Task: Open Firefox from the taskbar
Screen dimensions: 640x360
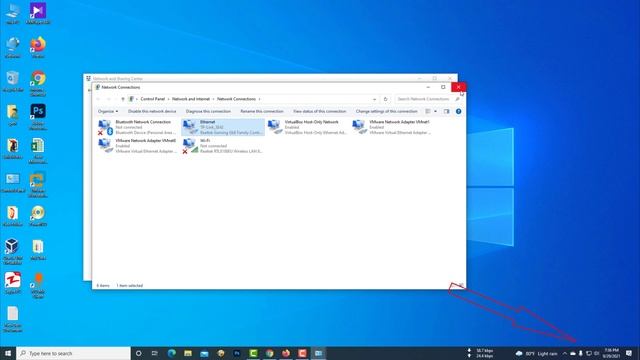Action: tap(286, 353)
